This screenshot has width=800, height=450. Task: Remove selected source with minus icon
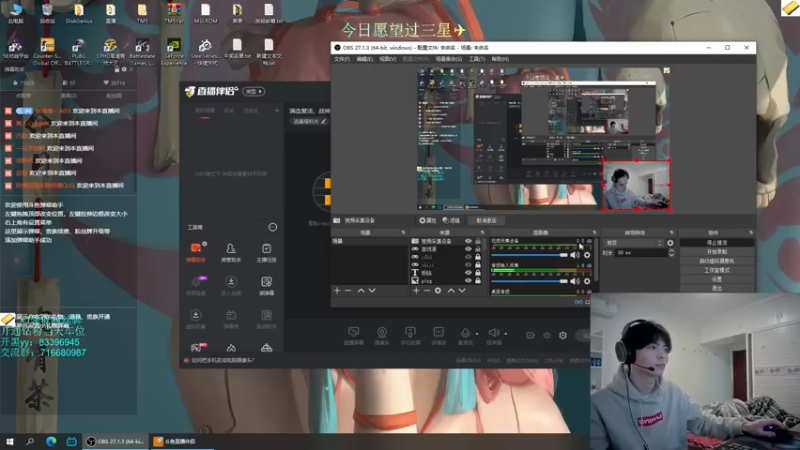coord(427,290)
